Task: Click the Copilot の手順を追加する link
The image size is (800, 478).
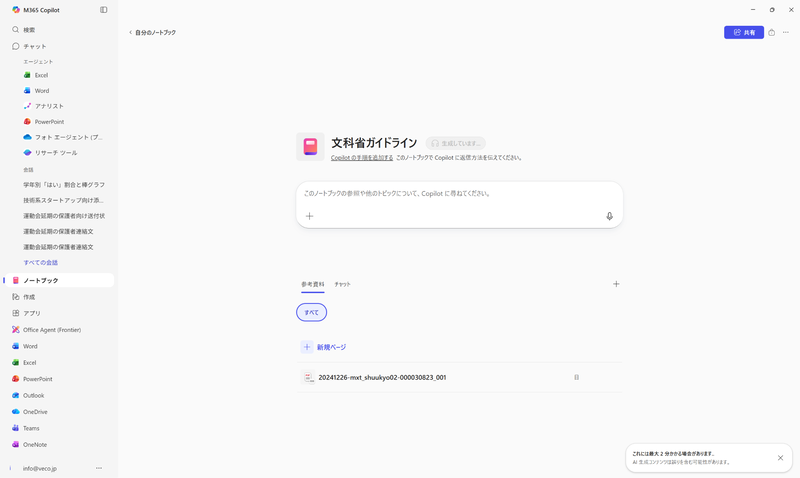Action: coord(362,158)
